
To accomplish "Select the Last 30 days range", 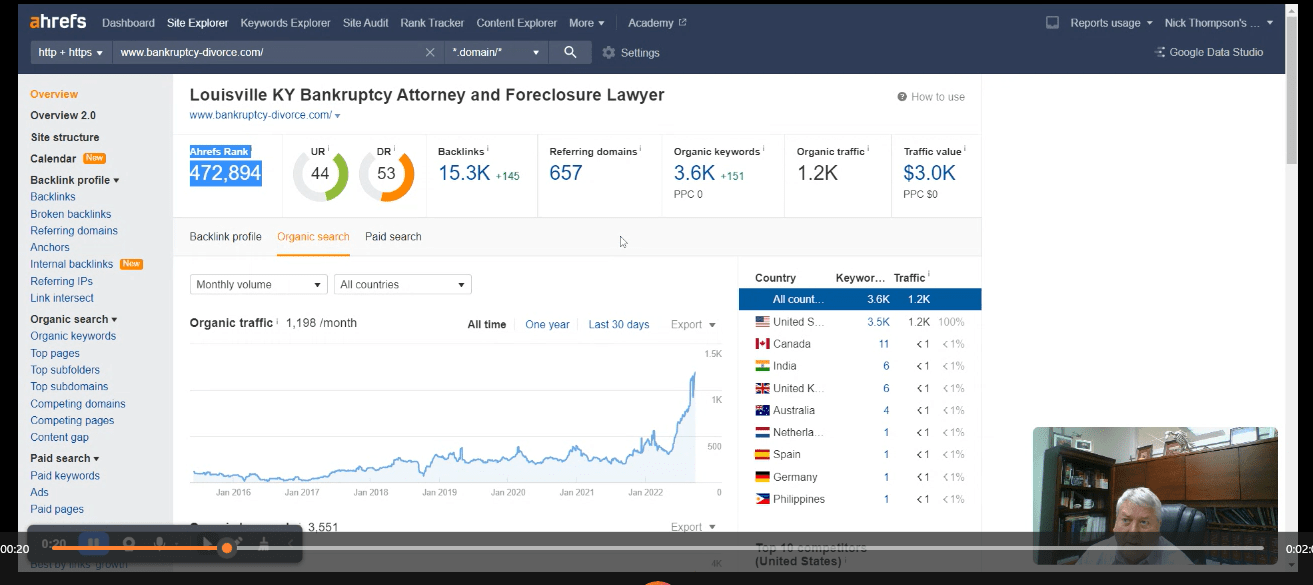I will (619, 324).
